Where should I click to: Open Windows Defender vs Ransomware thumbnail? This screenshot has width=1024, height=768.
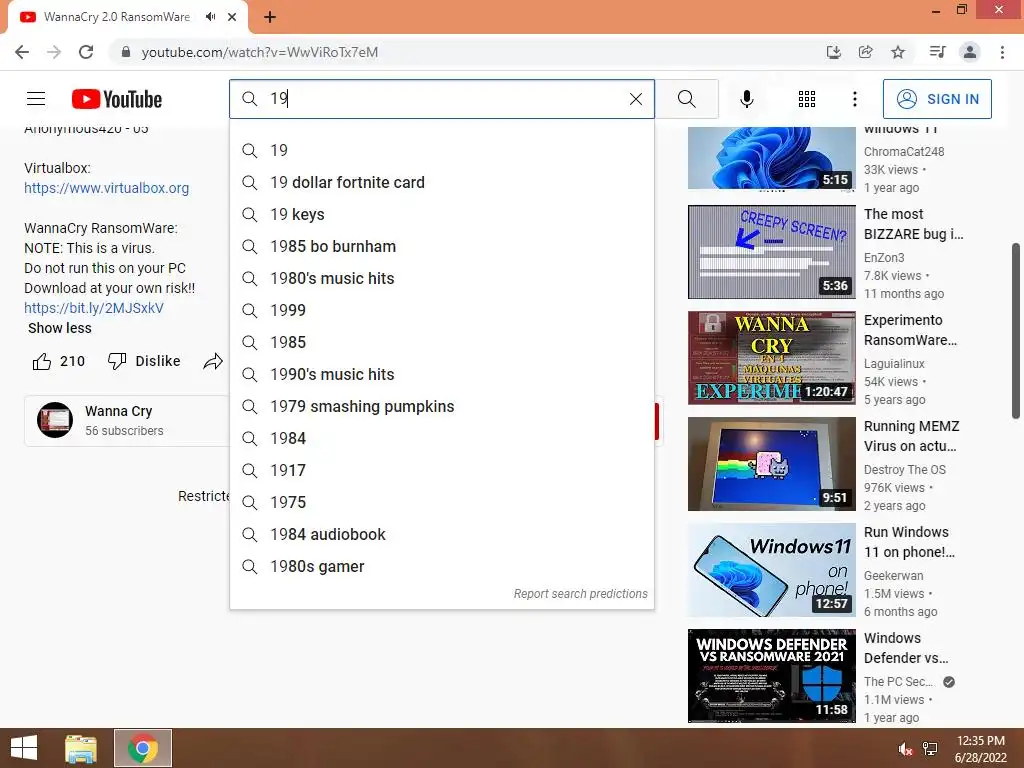(x=771, y=676)
